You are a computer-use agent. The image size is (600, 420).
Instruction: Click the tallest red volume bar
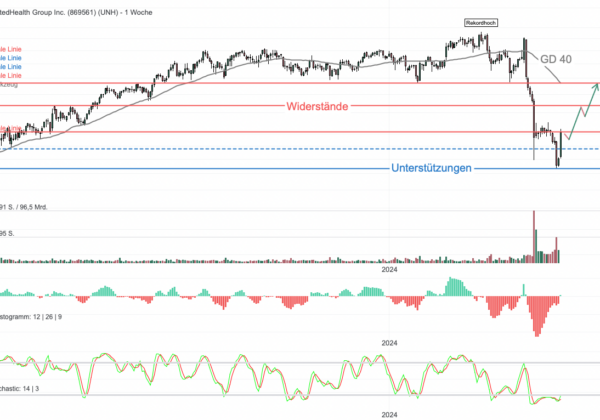click(x=534, y=236)
